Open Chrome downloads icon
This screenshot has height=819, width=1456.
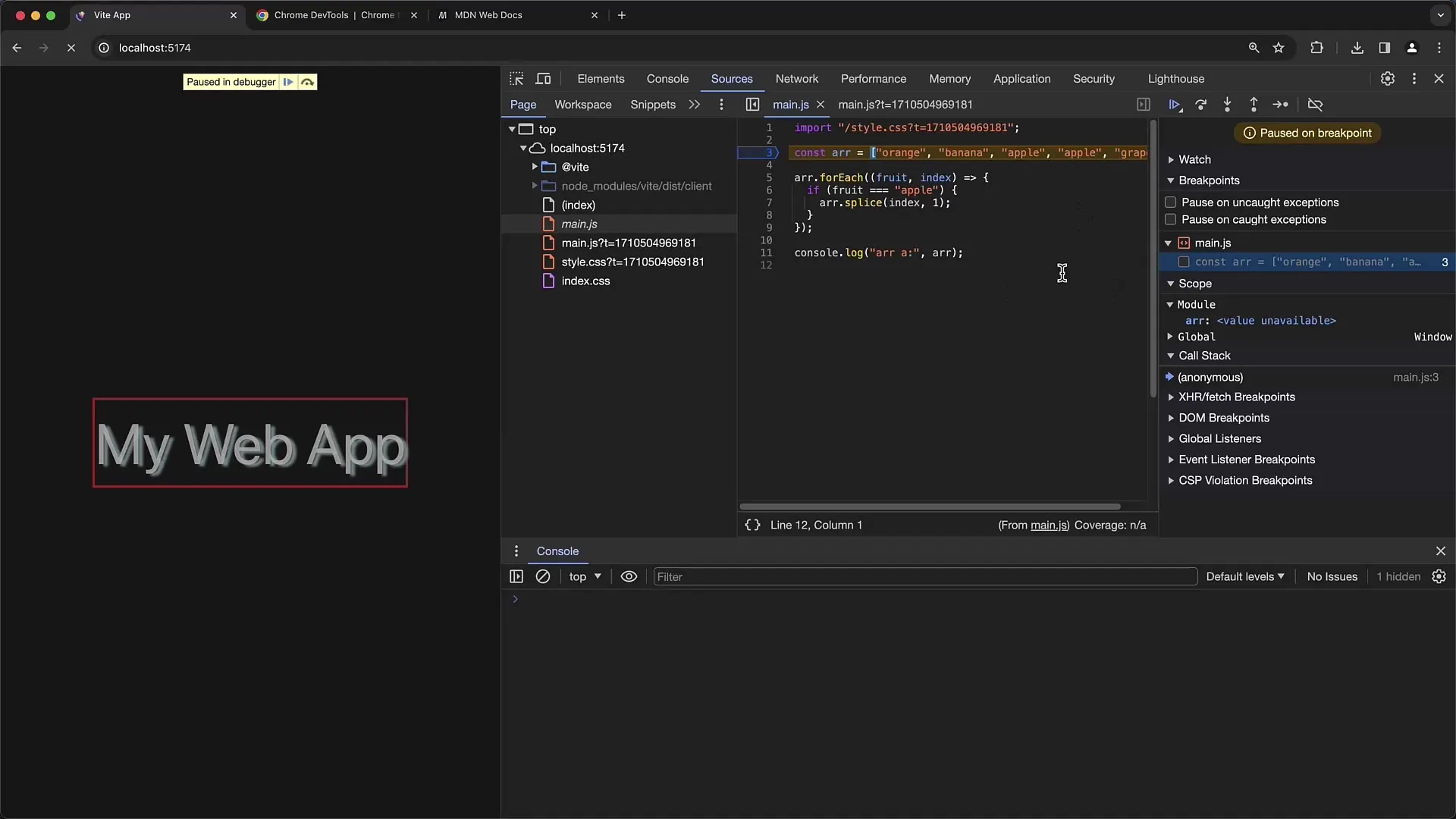click(1357, 48)
